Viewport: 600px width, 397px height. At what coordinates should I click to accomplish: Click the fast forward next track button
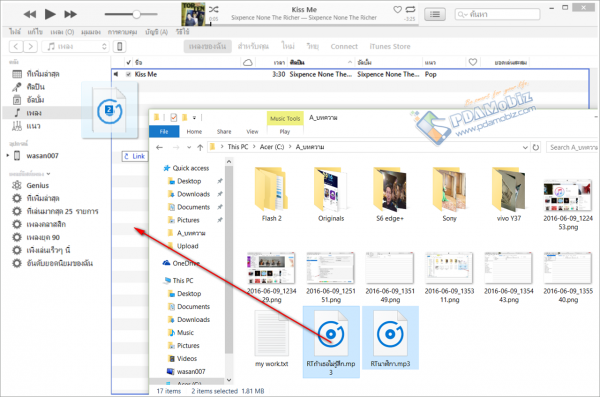pyautogui.click(x=70, y=15)
